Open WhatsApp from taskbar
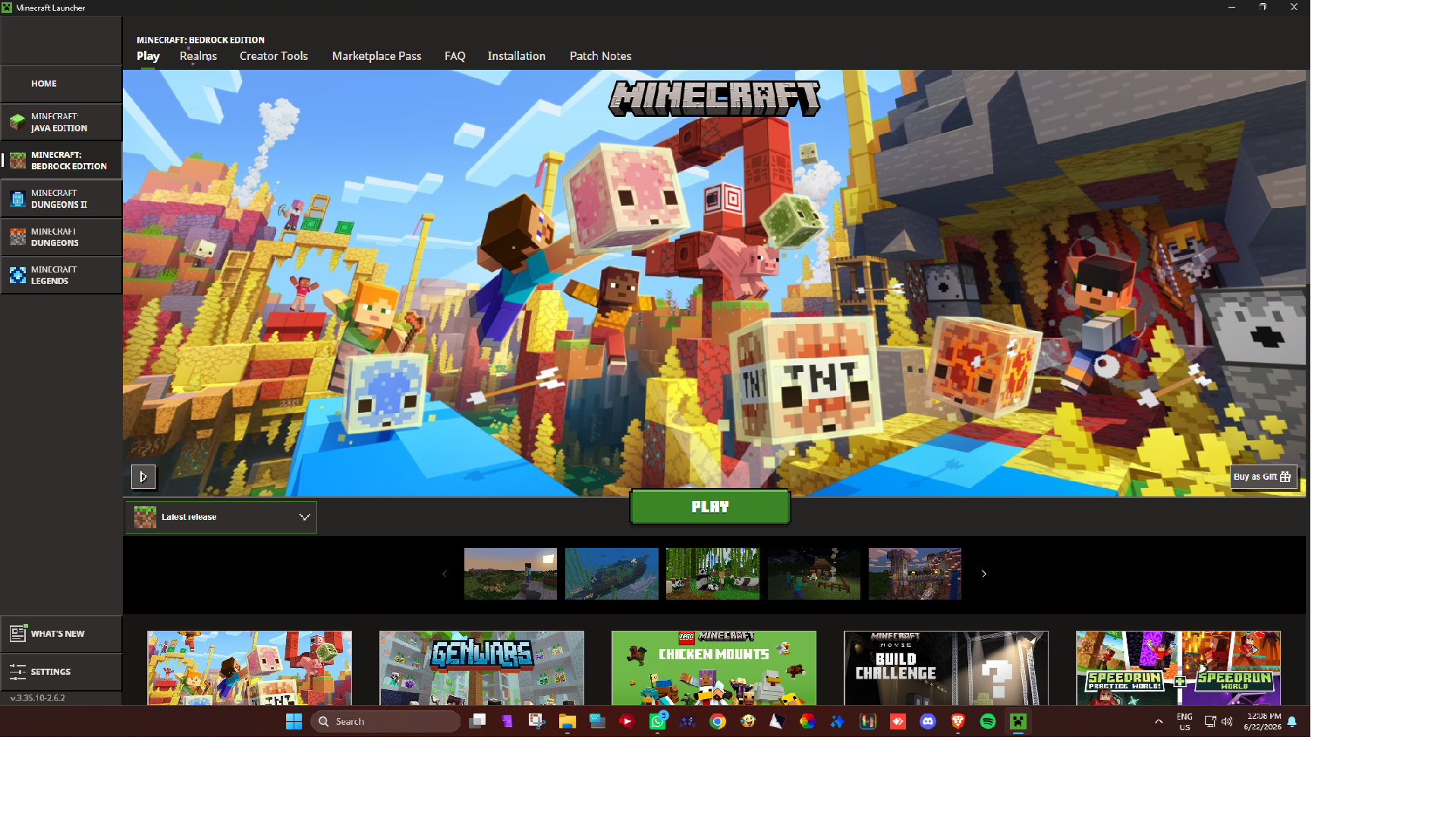 point(658,722)
